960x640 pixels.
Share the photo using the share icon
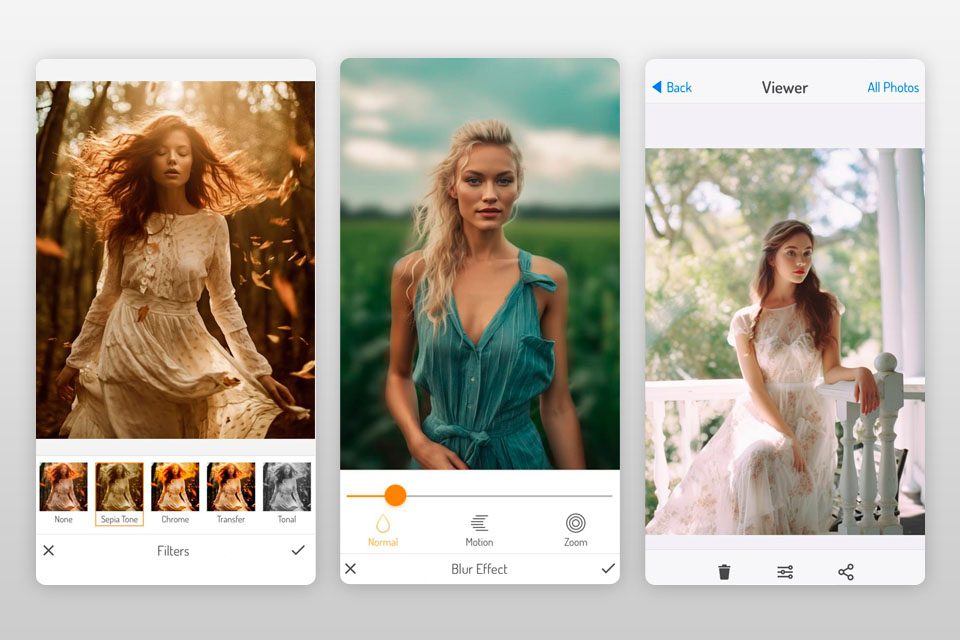click(846, 572)
